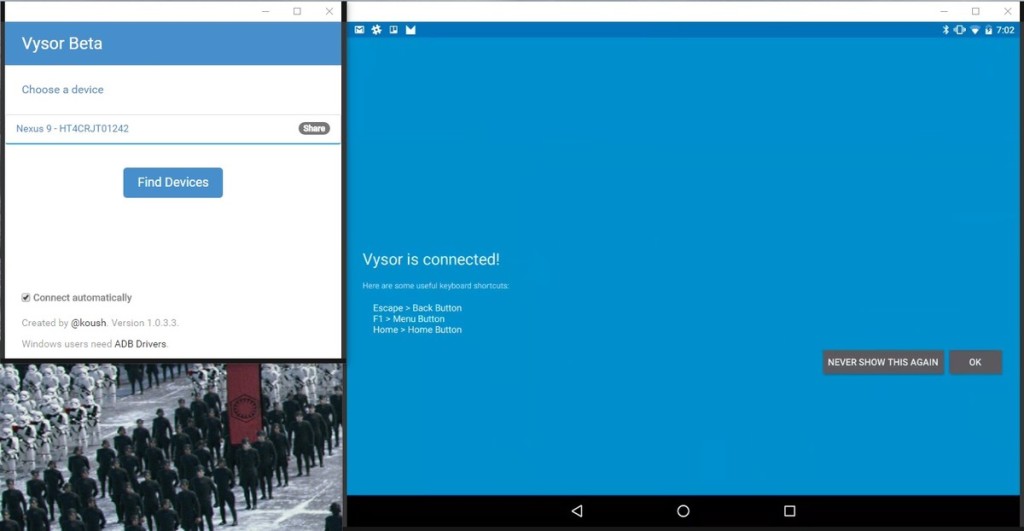Click the NEVER SHOW THIS AGAIN button
Screen dimensions: 1024x531
pos(883,362)
